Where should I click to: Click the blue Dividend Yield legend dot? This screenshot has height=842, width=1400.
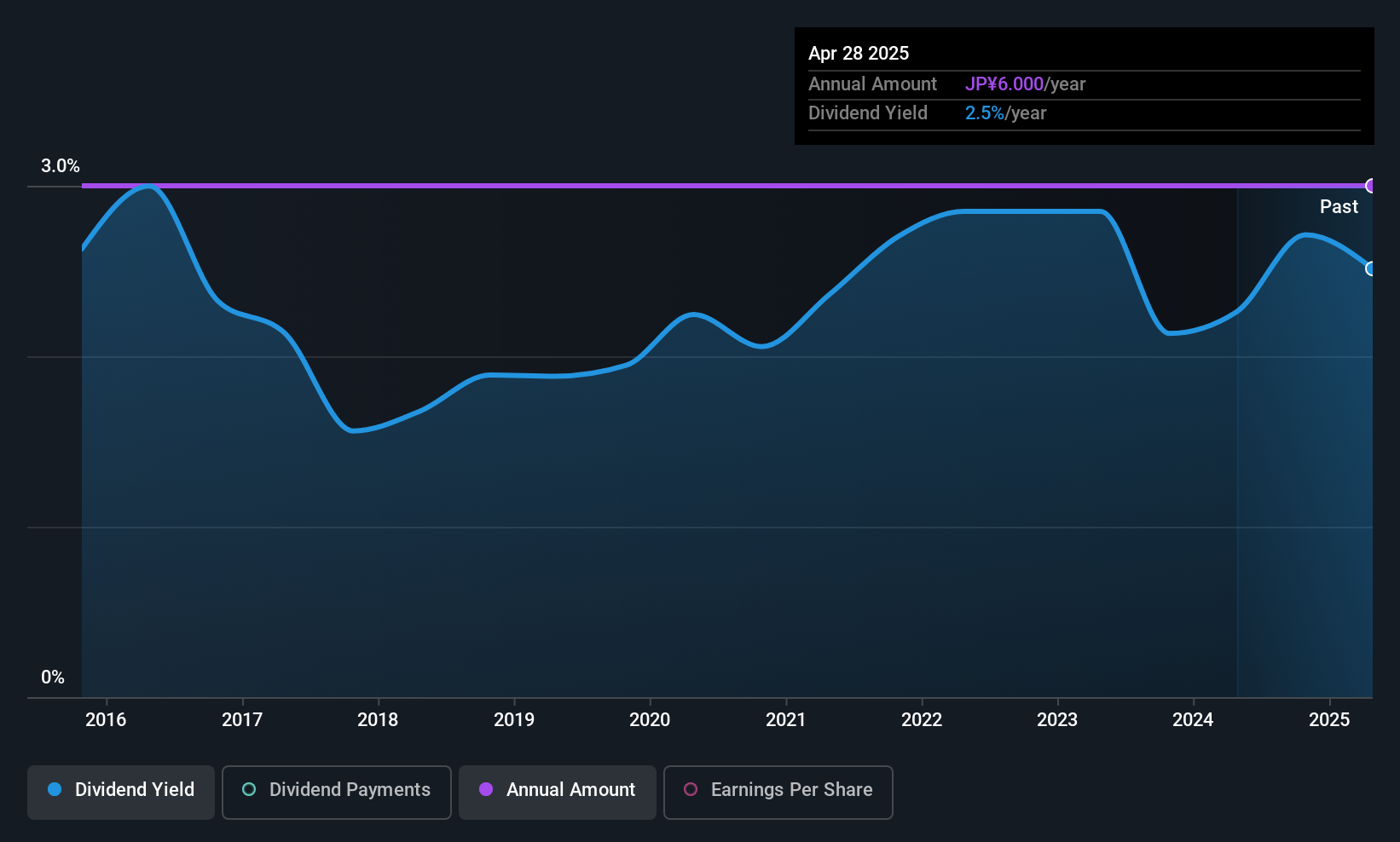point(55,789)
